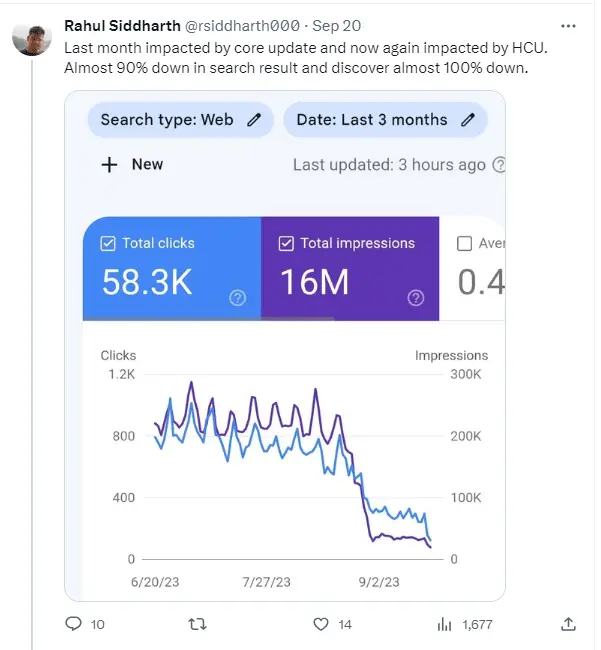Open Rahul Siddharth's profile name link
The width and height of the screenshot is (601, 650).
click(122, 26)
